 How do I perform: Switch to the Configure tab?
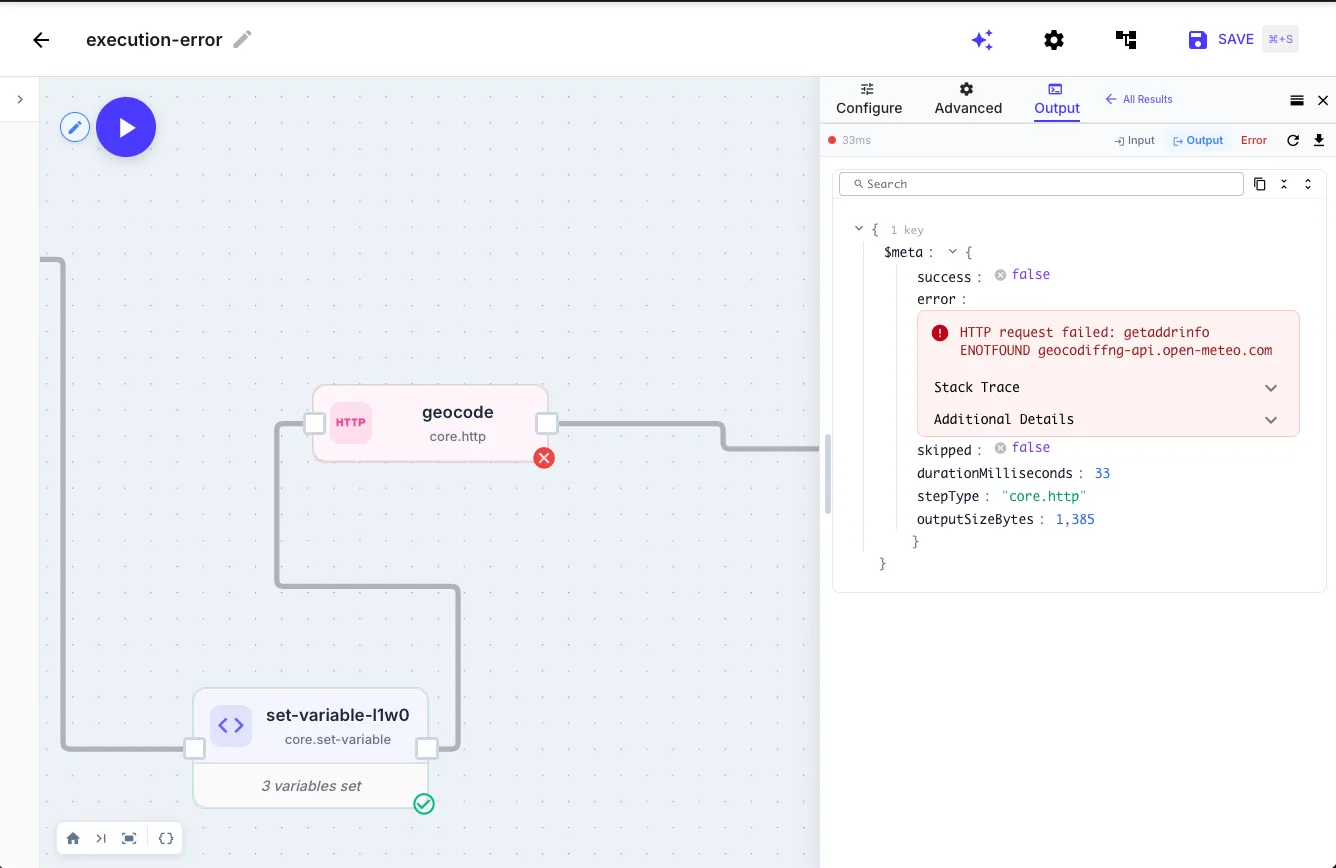(869, 99)
